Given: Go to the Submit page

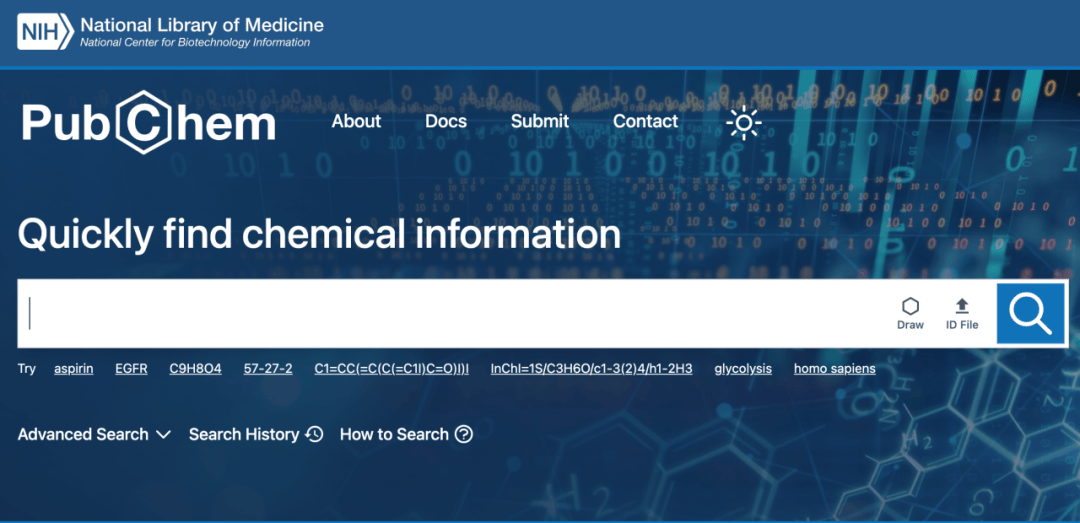Looking at the screenshot, I should point(540,121).
